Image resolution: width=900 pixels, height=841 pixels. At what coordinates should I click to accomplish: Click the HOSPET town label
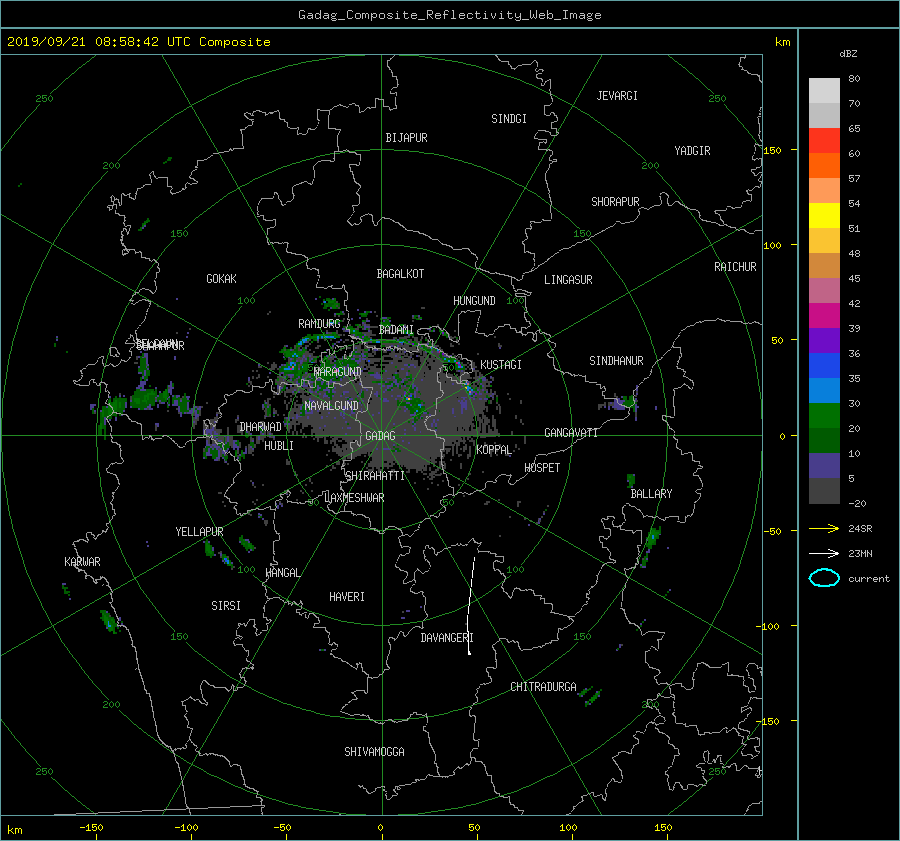pyautogui.click(x=542, y=468)
